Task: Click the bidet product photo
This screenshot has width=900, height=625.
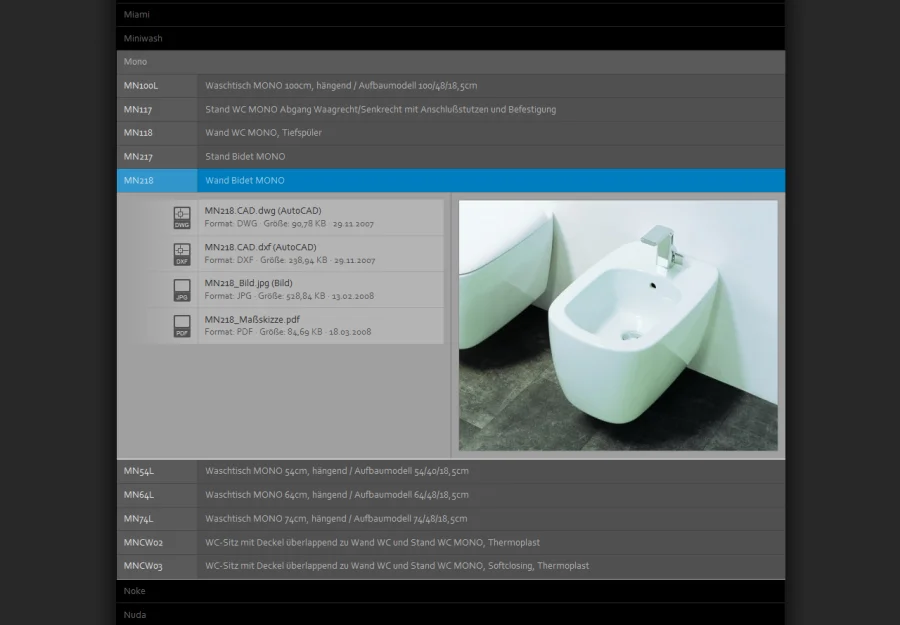Action: point(617,325)
